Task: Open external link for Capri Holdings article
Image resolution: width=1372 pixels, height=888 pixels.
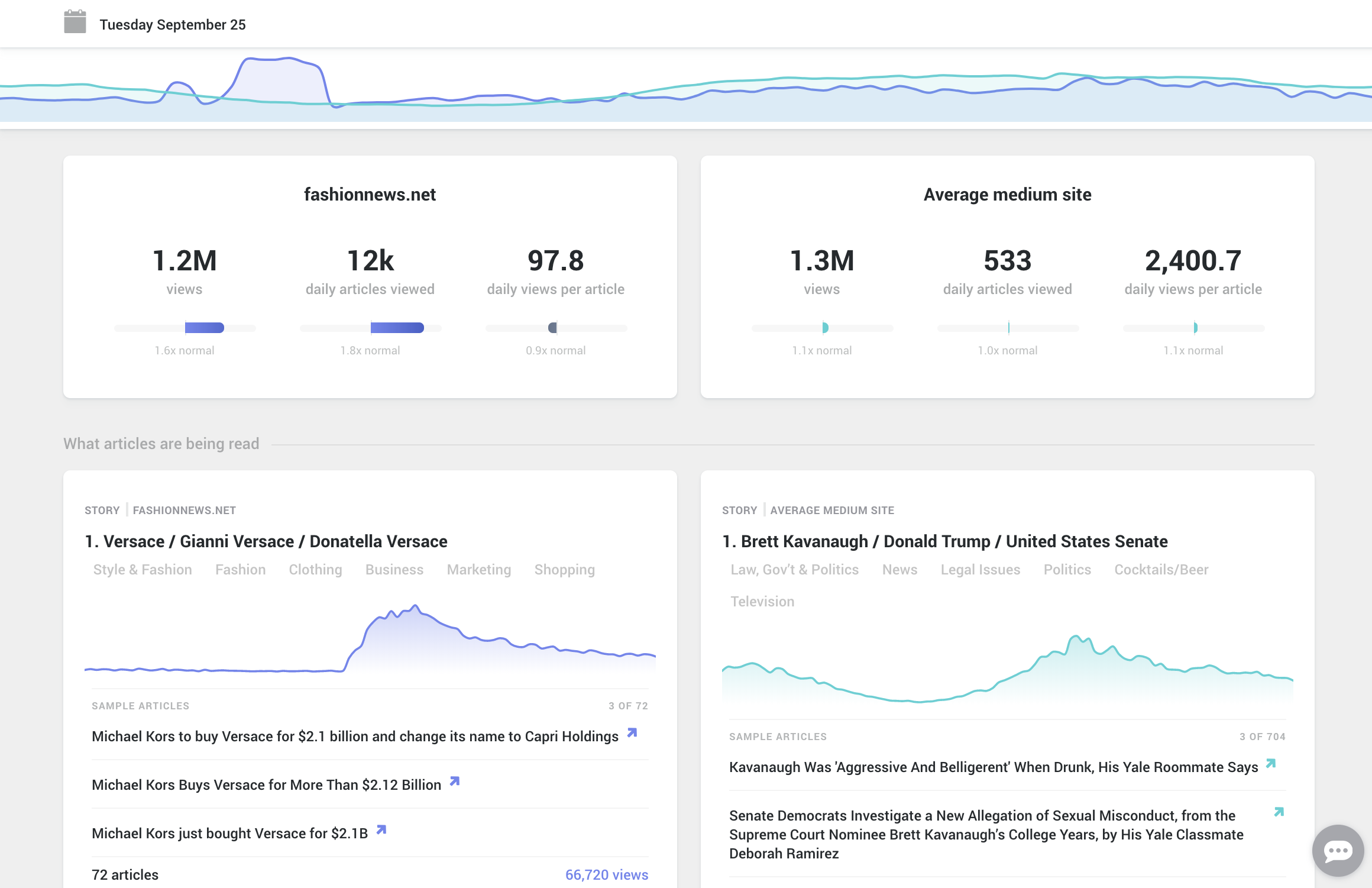Action: point(632,732)
